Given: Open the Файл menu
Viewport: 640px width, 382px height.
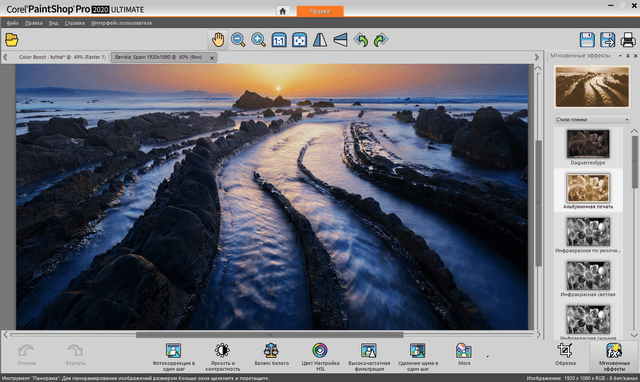Looking at the screenshot, I should (13, 23).
